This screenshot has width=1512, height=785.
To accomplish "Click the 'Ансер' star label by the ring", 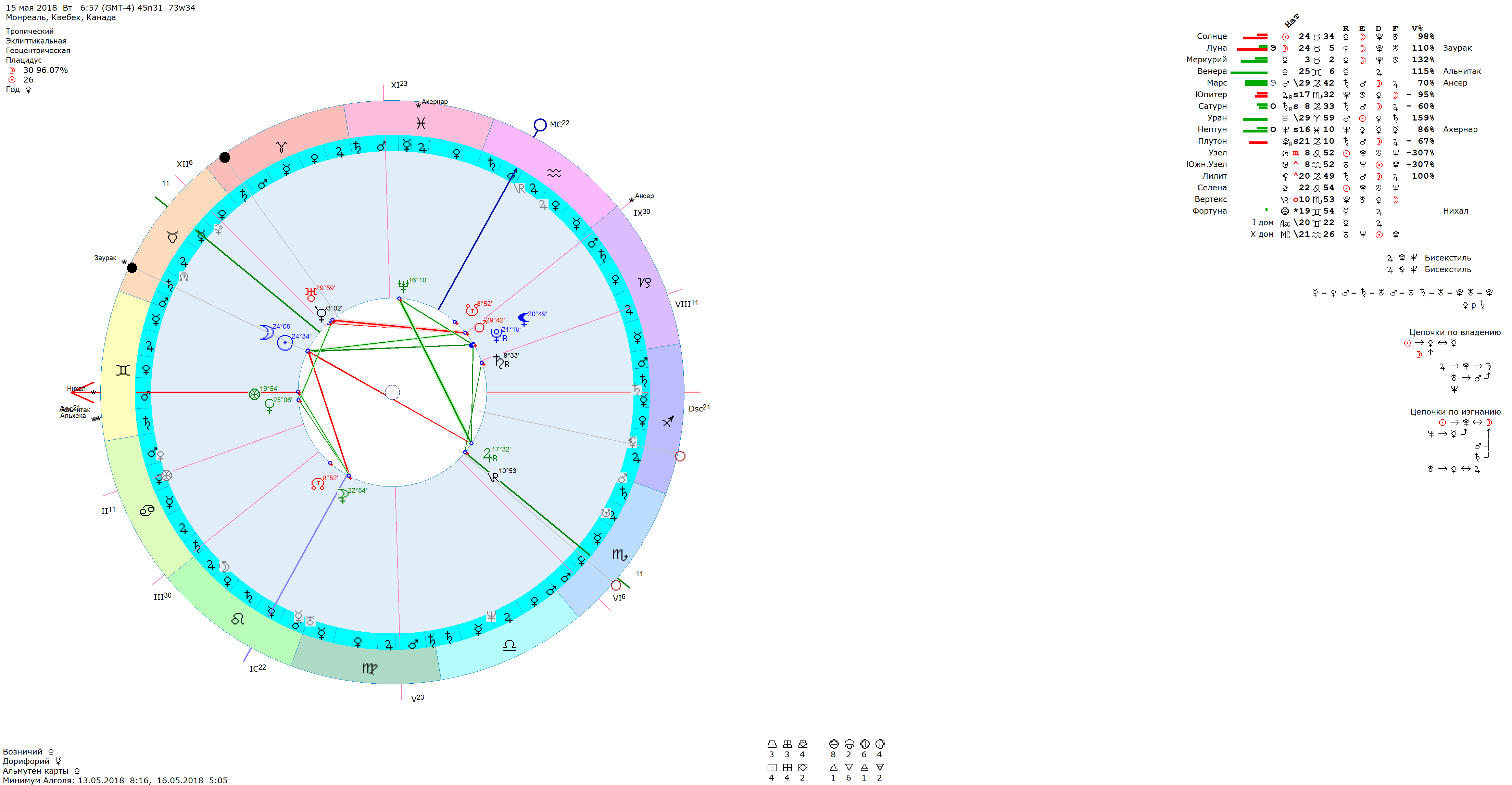I will (x=644, y=196).
